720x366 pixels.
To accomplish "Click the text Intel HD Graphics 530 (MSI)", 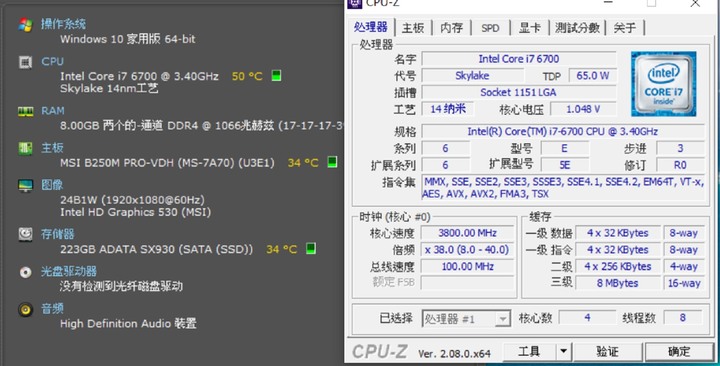I will coord(135,212).
